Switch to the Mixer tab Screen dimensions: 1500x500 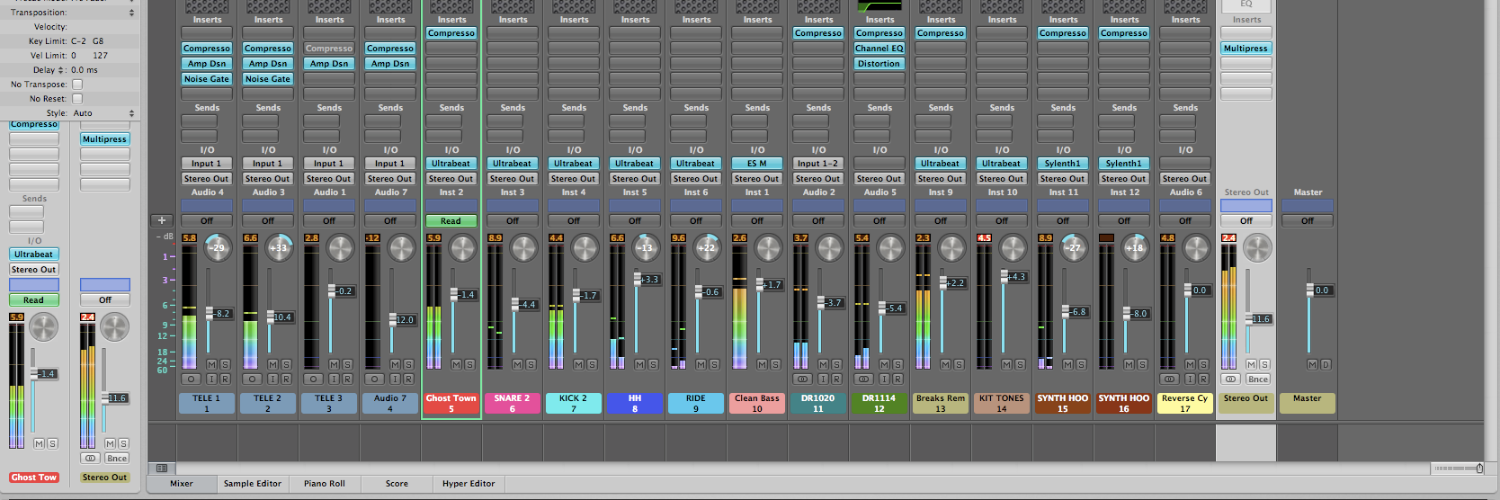click(182, 484)
